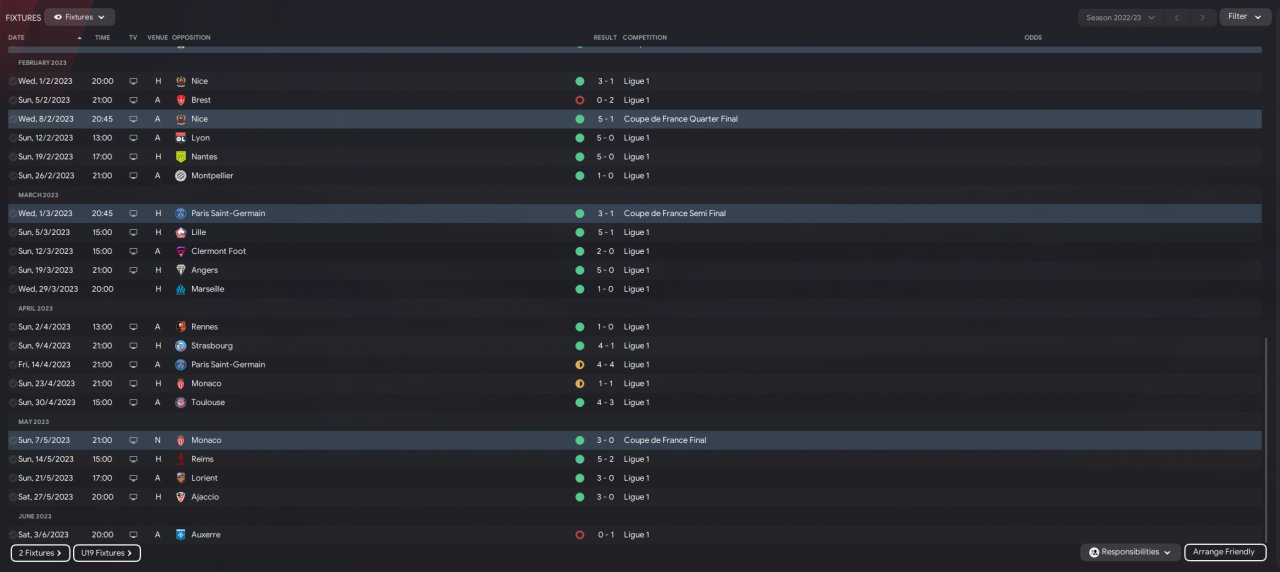Viewport: 1280px width, 572px height.
Task: Toggle the checkmark circle beside Wed, 1/2/2023
Action: point(13,81)
